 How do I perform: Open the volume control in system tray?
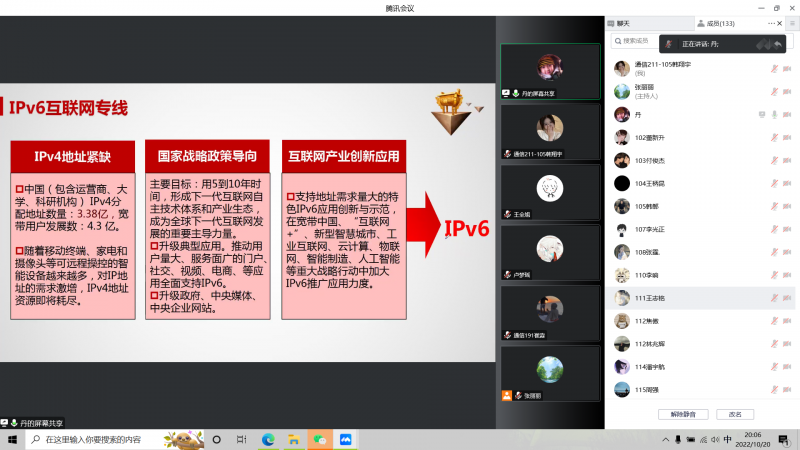tap(715, 439)
